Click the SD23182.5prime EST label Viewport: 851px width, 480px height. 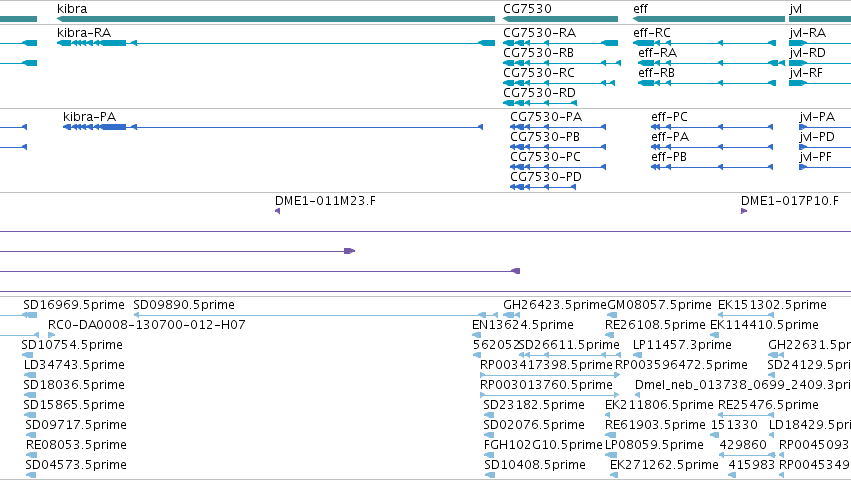tap(534, 405)
